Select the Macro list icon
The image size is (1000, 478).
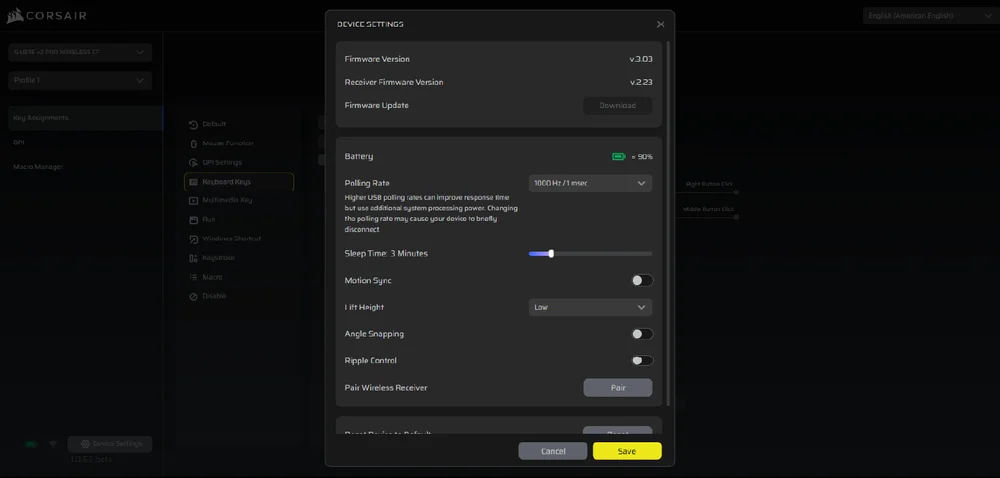(x=194, y=277)
